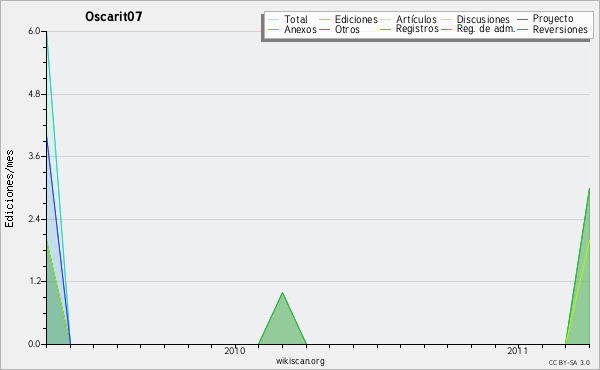This screenshot has width=600, height=370.
Task: Click the orange Anexos color swatch
Action: pos(274,29)
